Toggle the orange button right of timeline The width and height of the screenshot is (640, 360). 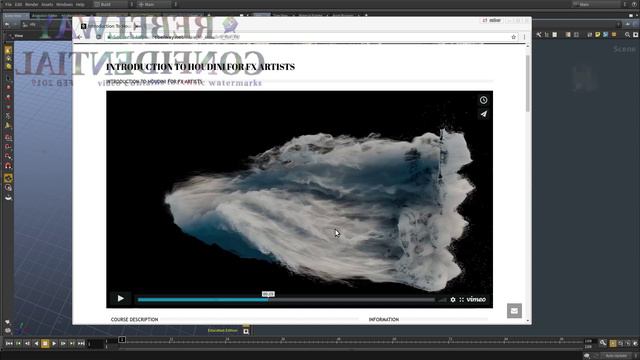tap(613, 344)
